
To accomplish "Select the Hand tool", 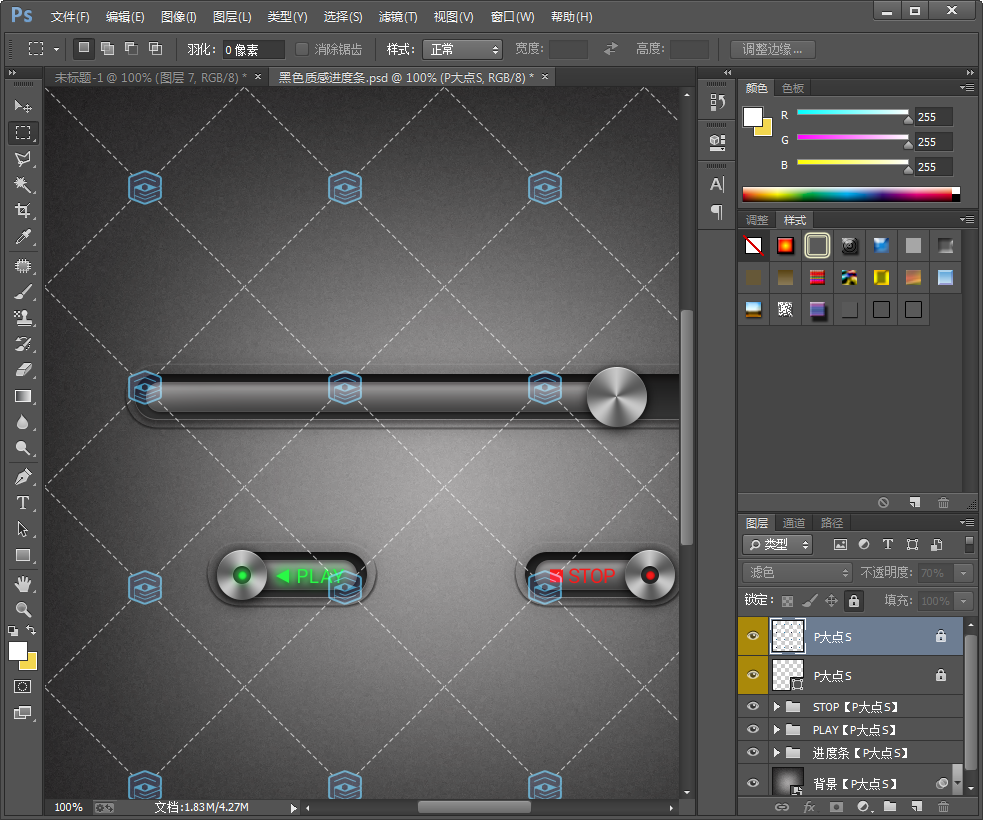I will click(23, 583).
